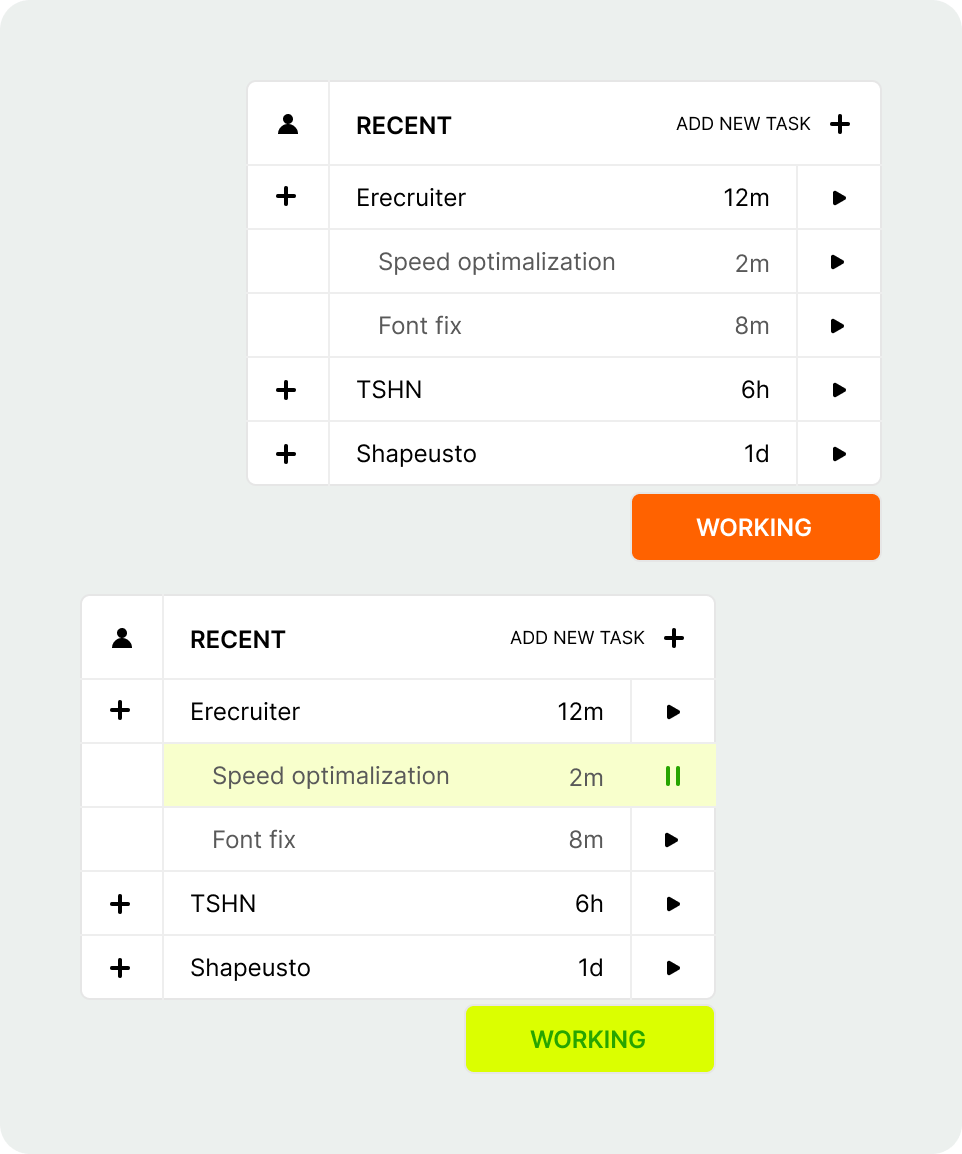Start Font fix timer in top panel
The image size is (962, 1154).
tap(838, 326)
